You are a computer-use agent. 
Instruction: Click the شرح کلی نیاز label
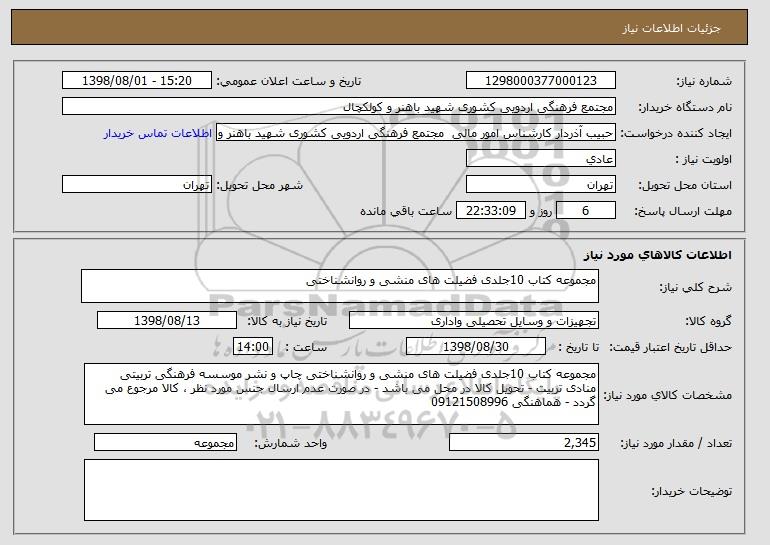pos(695,287)
